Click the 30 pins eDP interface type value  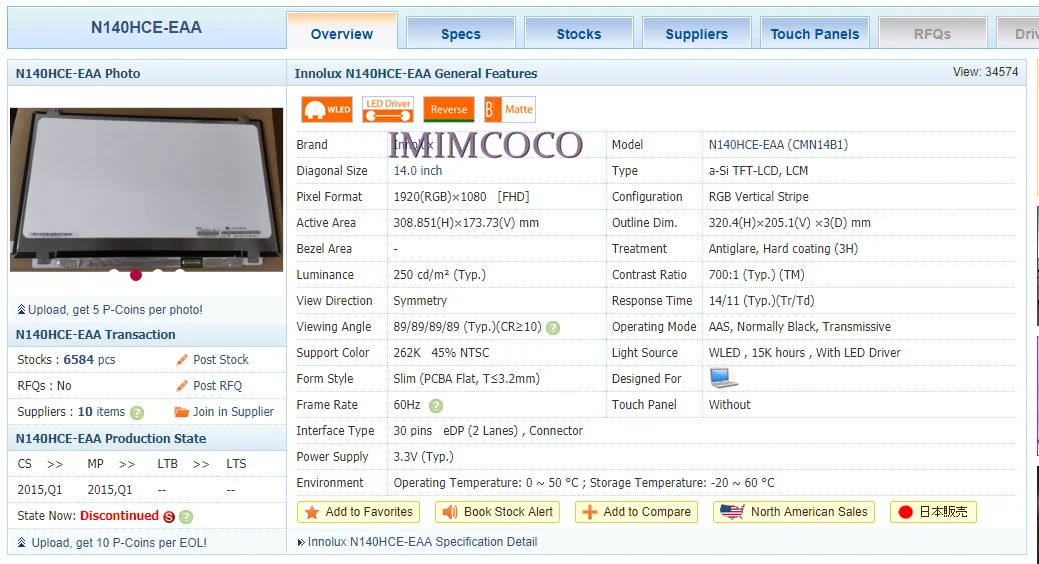point(488,431)
